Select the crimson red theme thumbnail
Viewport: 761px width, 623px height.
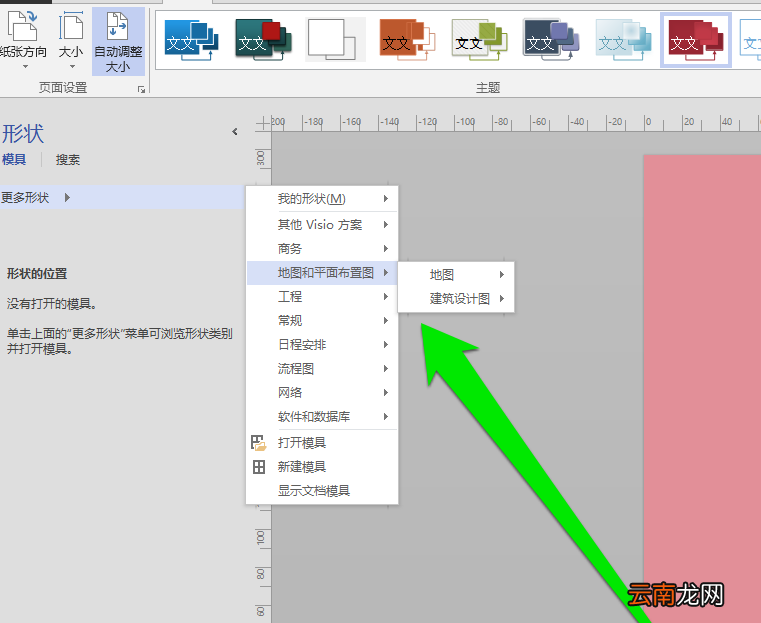(x=695, y=40)
